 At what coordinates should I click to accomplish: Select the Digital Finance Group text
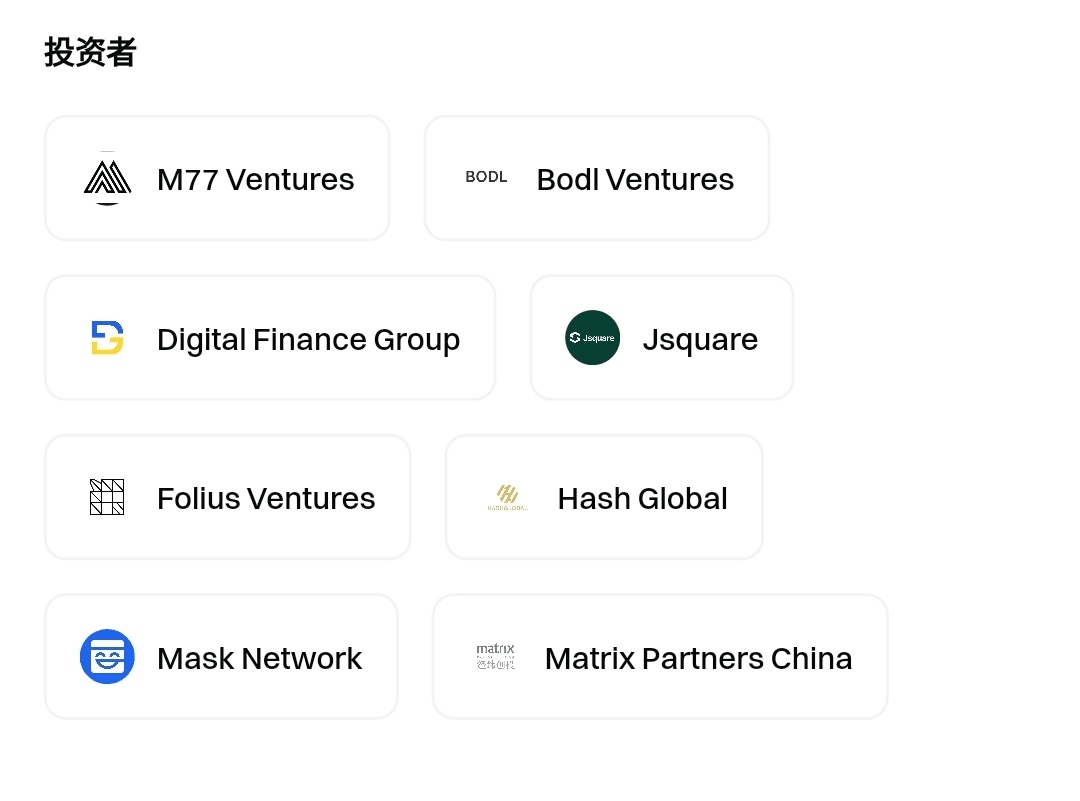click(x=309, y=340)
